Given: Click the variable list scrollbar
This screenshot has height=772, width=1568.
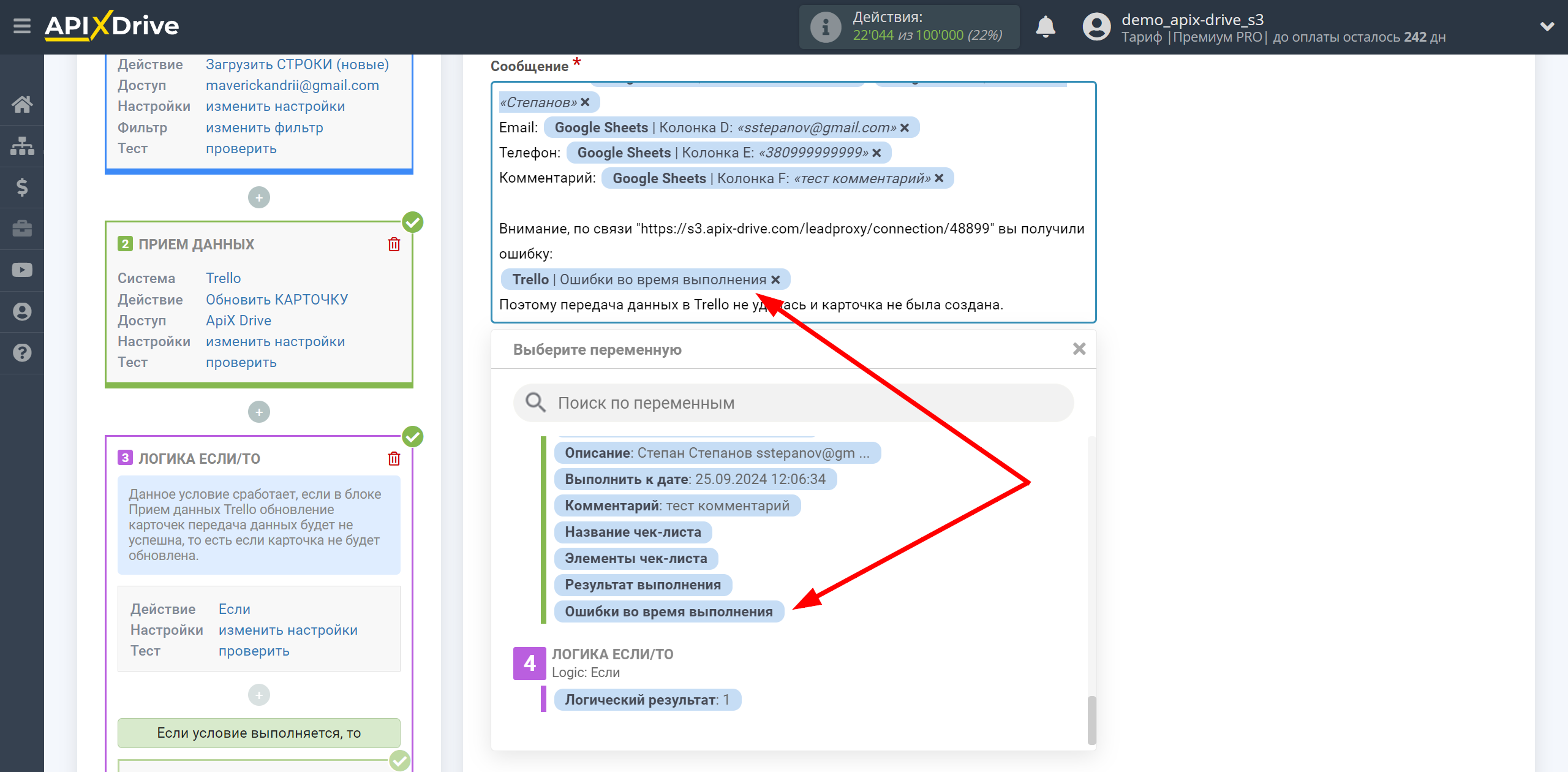Looking at the screenshot, I should pos(1091,720).
